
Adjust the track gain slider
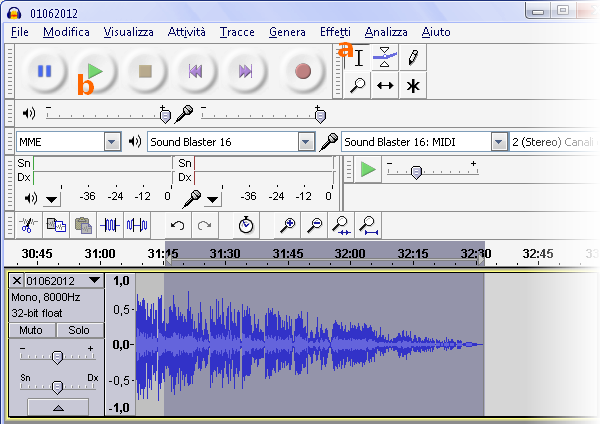(x=57, y=357)
